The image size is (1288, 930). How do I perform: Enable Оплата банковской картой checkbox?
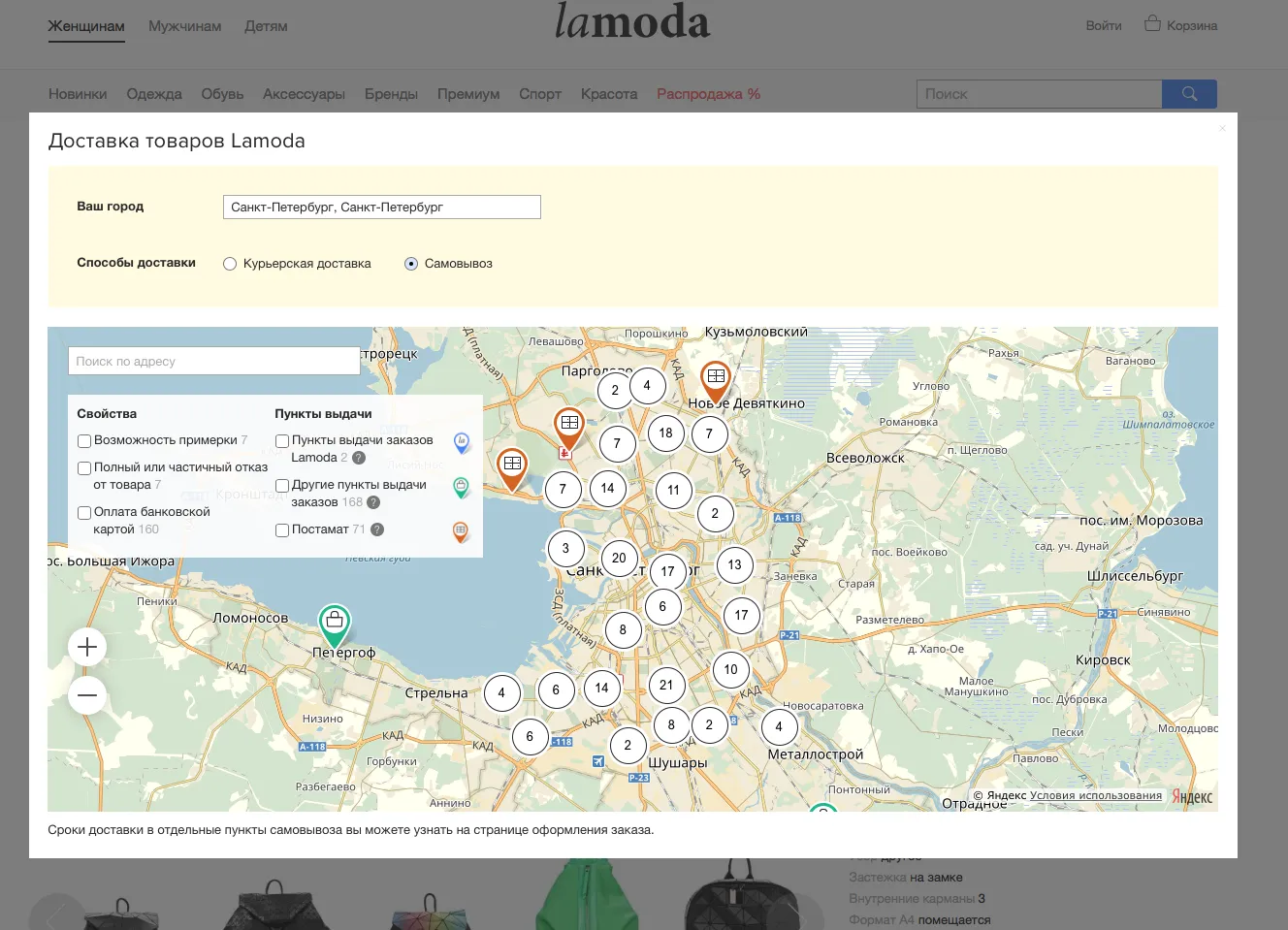(x=84, y=513)
